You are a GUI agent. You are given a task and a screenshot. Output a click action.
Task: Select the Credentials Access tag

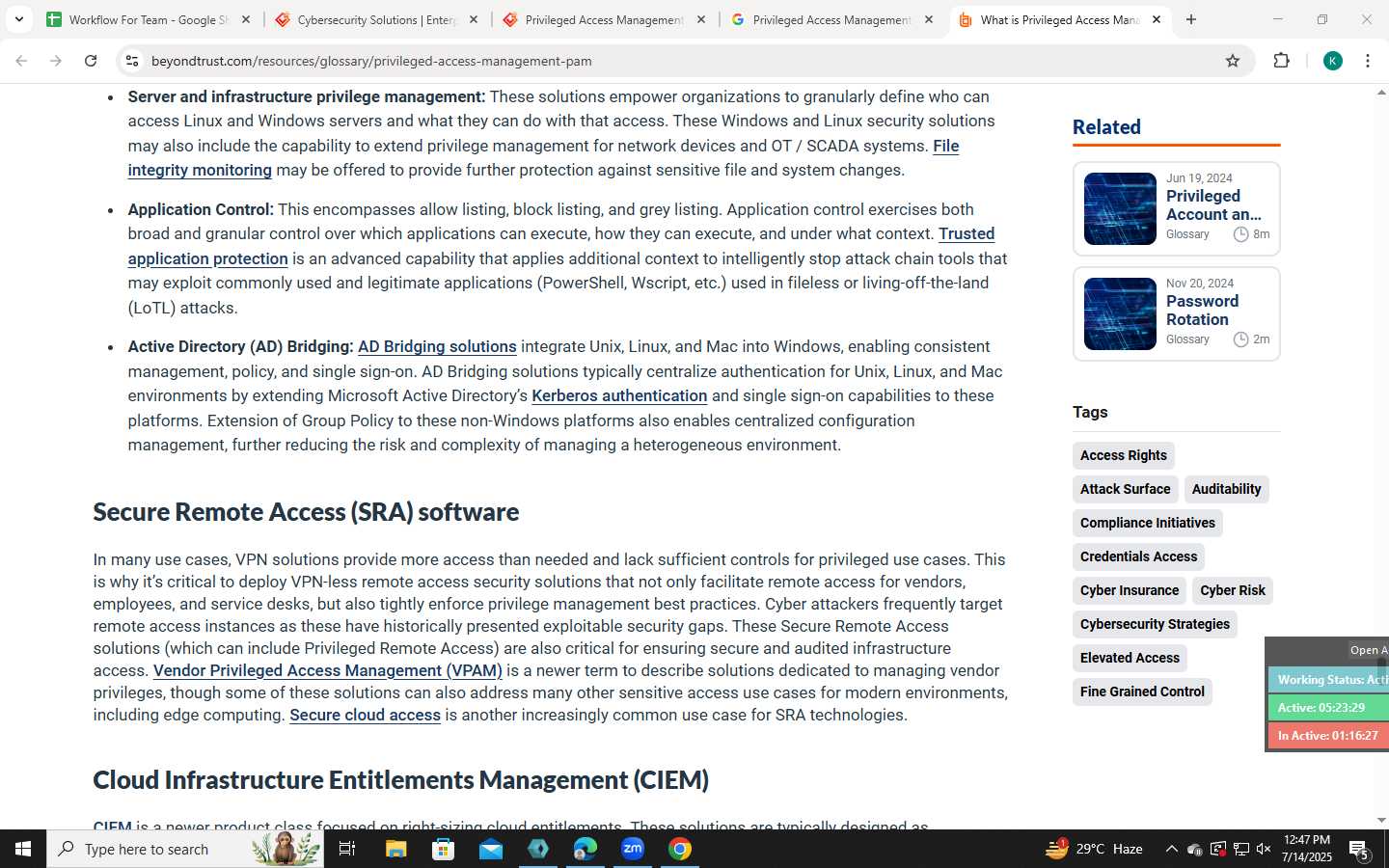pyautogui.click(x=1138, y=556)
